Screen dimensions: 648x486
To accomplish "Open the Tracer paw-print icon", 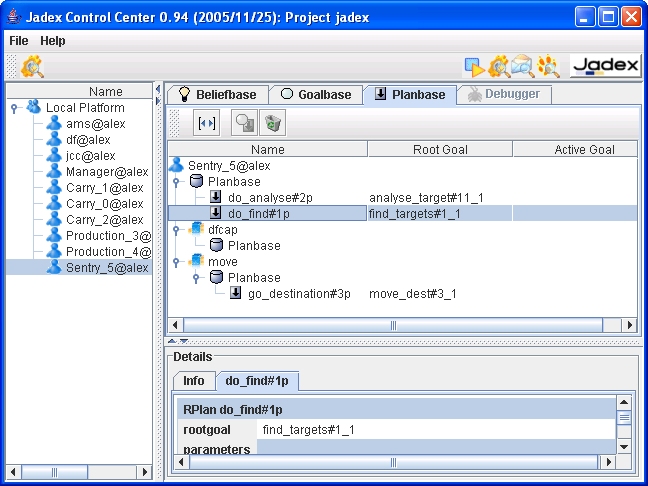I will coord(548,66).
